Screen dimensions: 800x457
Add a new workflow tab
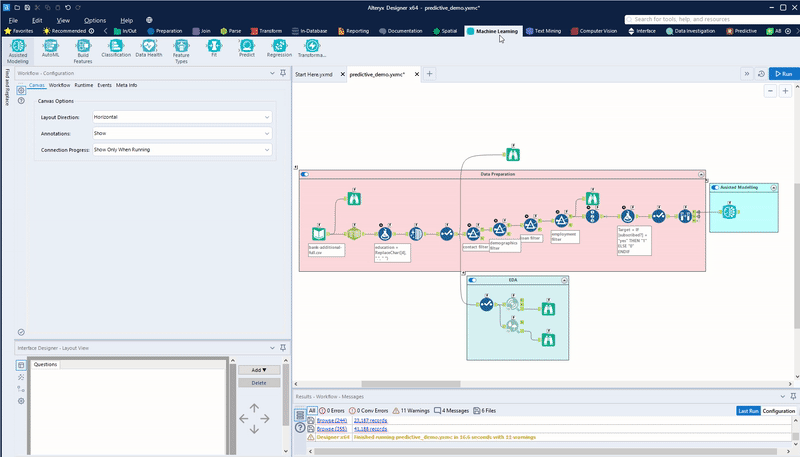[x=430, y=74]
